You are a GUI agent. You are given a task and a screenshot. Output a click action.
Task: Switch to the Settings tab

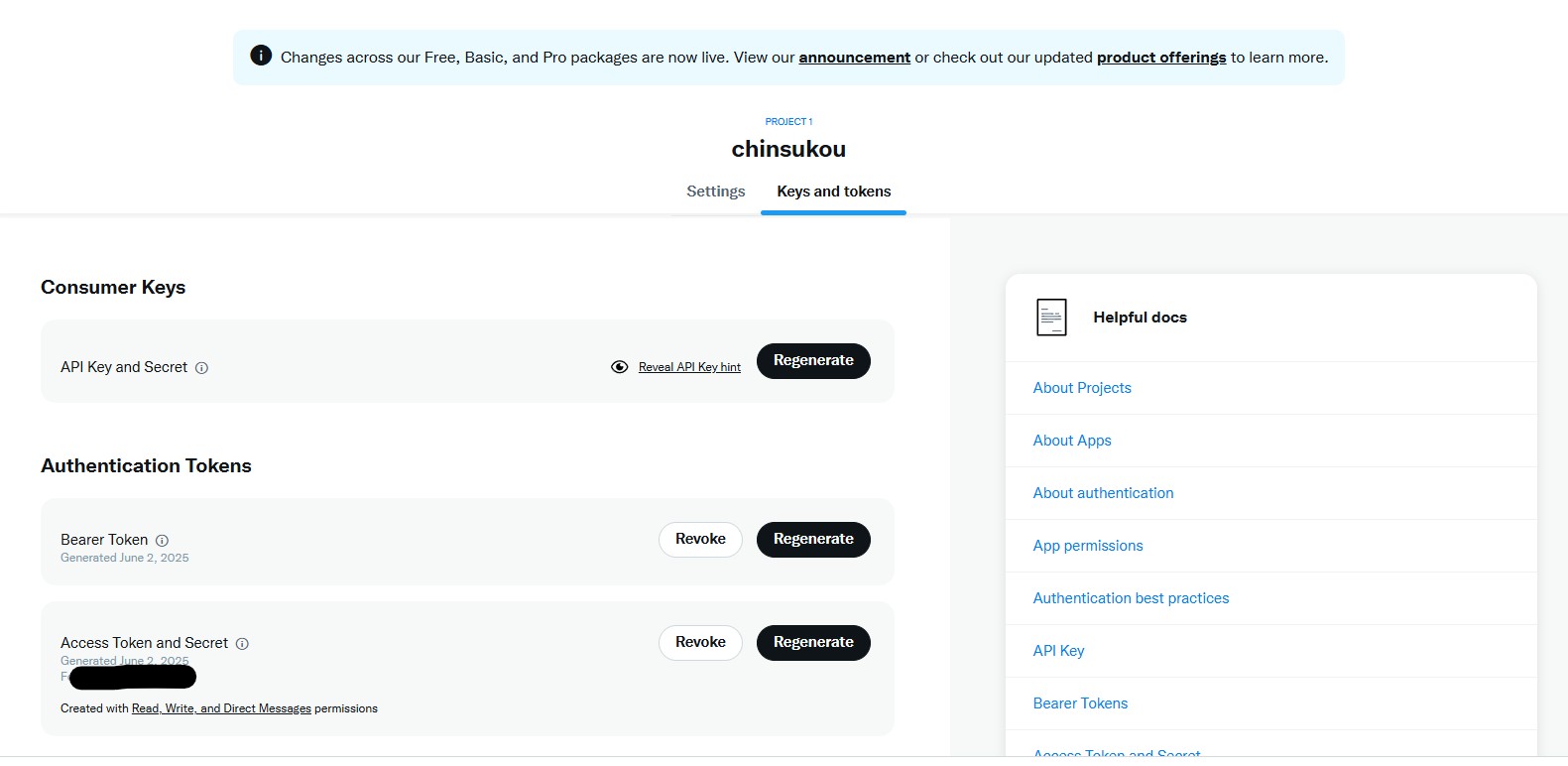(x=715, y=191)
